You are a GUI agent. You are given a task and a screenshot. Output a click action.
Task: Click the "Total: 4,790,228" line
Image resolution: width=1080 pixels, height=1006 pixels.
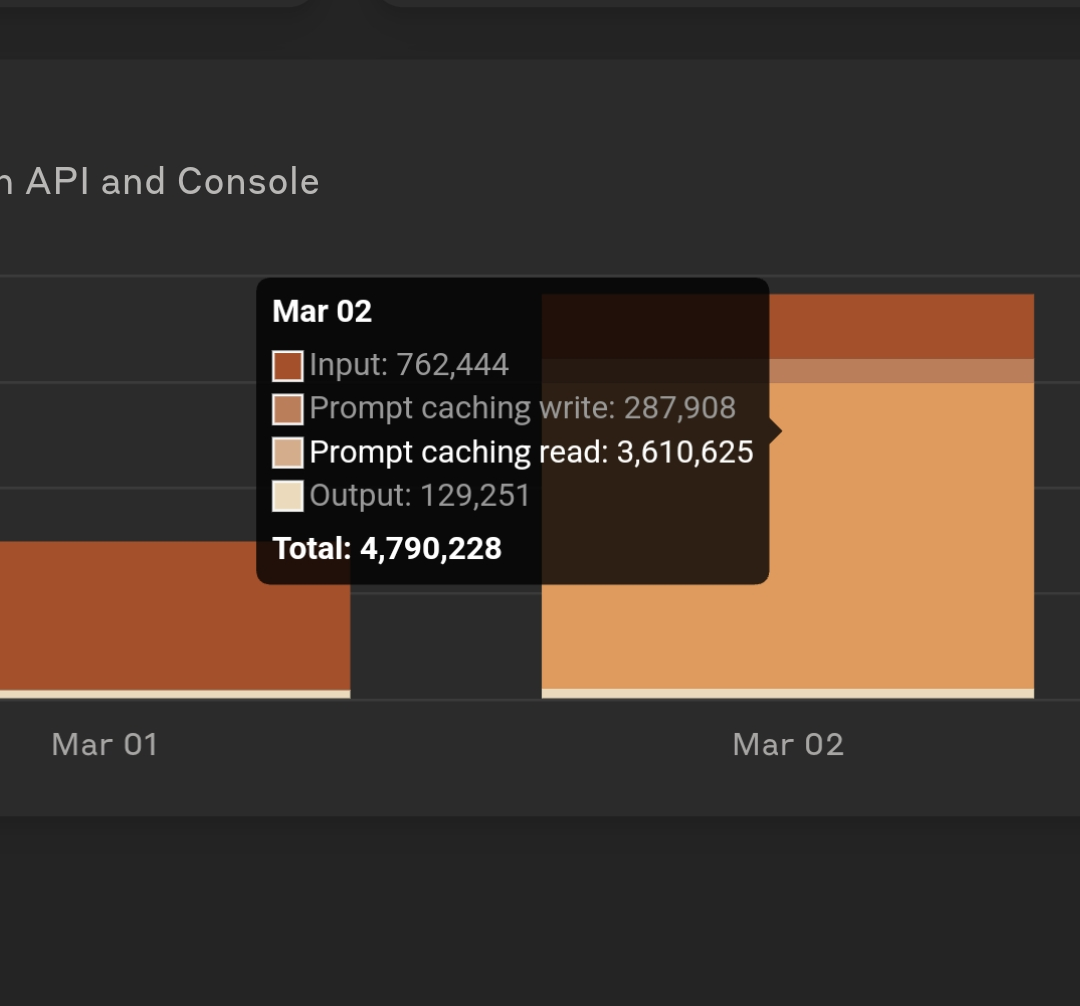tap(387, 548)
